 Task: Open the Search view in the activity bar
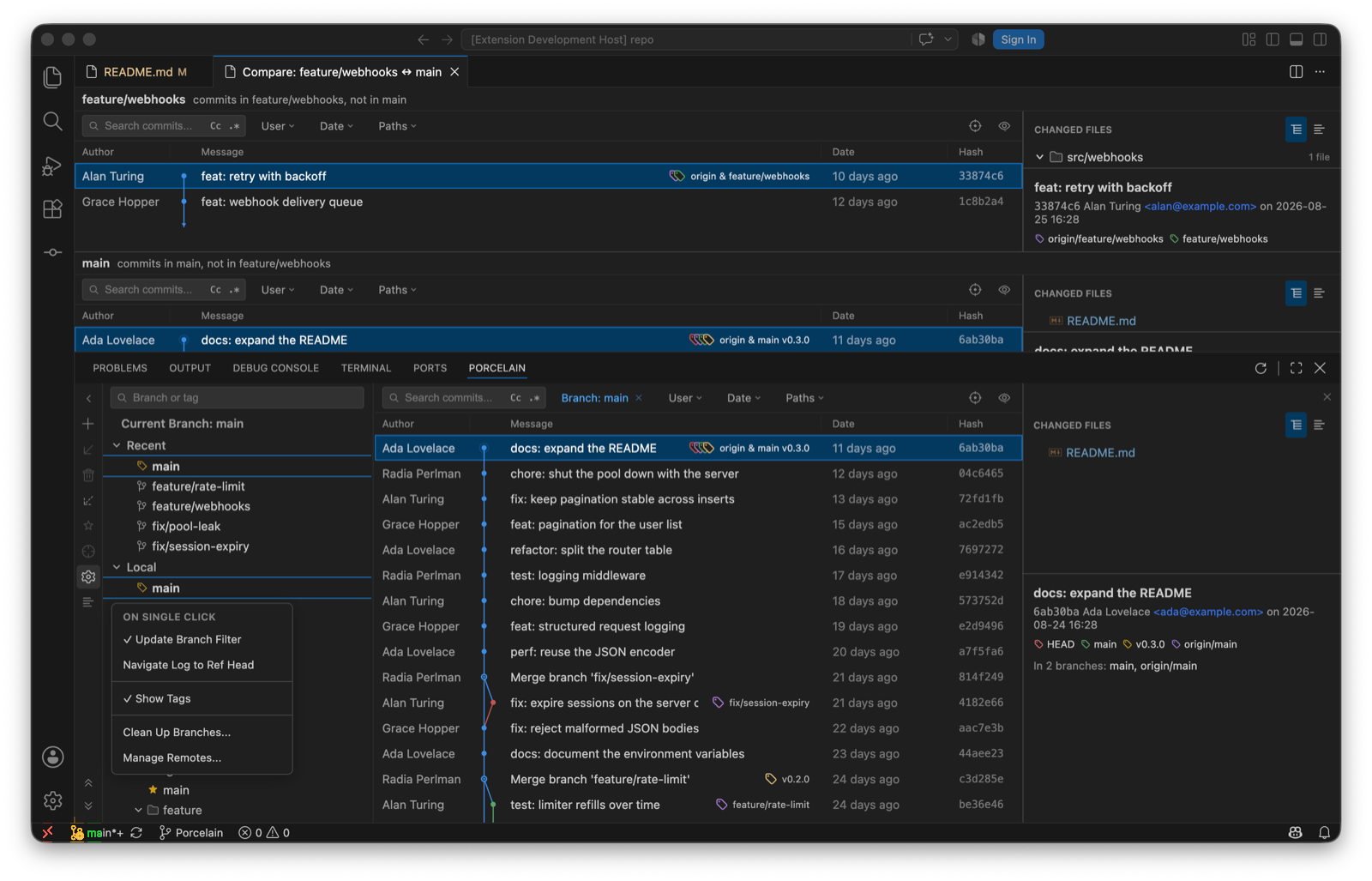click(x=52, y=121)
